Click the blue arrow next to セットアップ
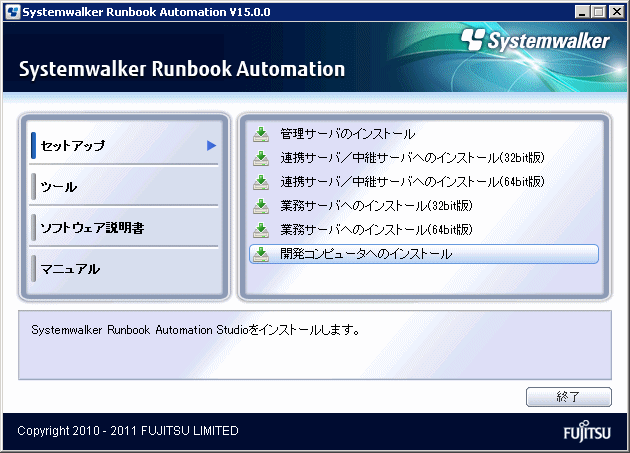 [211, 145]
